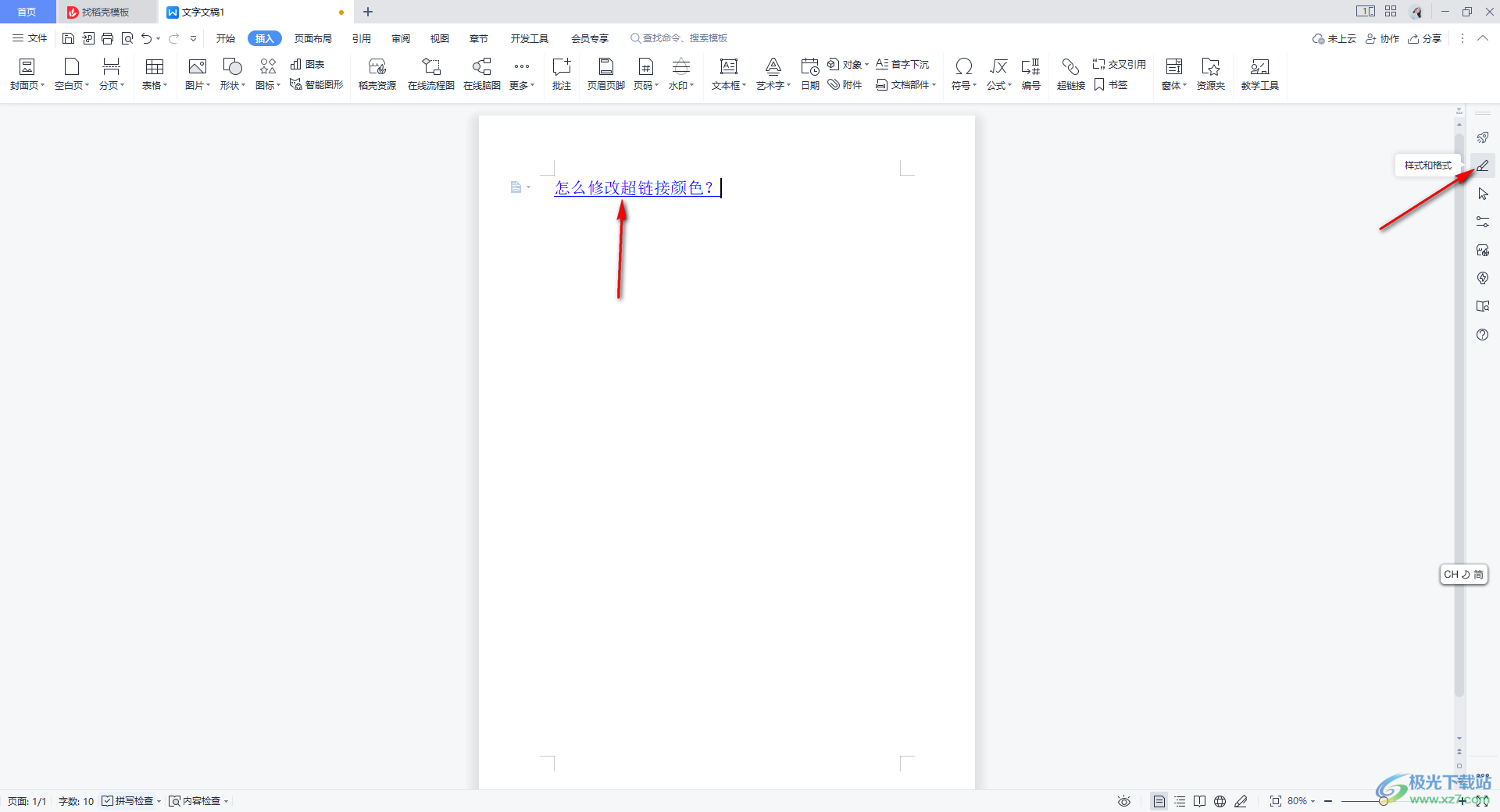Click the help question mark sidebar icon
The width and height of the screenshot is (1500, 812).
(x=1483, y=334)
